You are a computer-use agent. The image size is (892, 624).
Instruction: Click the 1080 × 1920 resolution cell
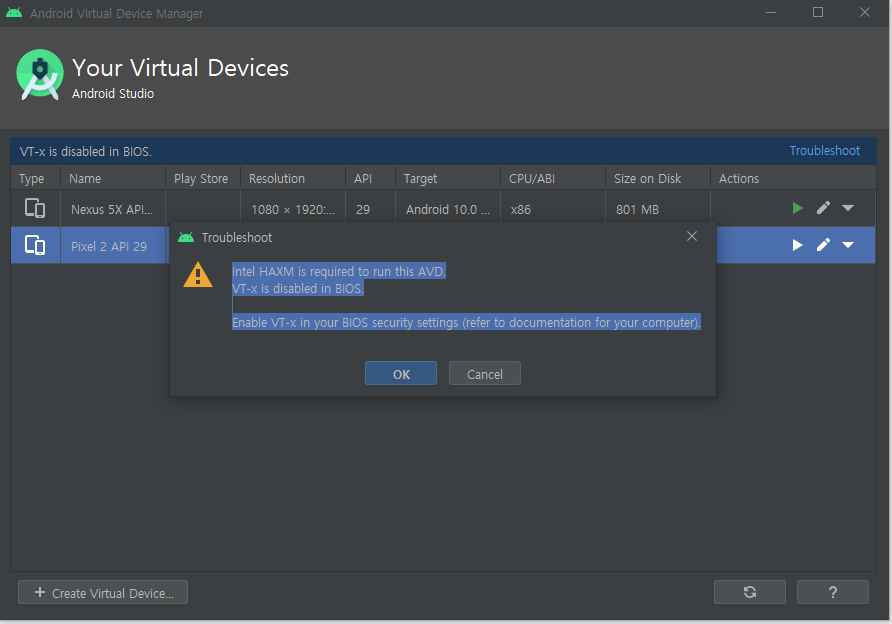tap(293, 209)
